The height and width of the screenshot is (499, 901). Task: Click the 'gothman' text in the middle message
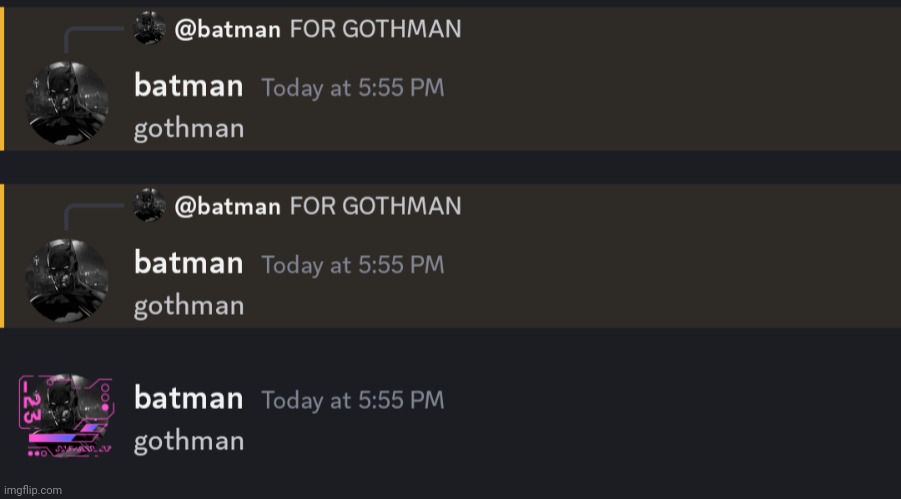[189, 306]
